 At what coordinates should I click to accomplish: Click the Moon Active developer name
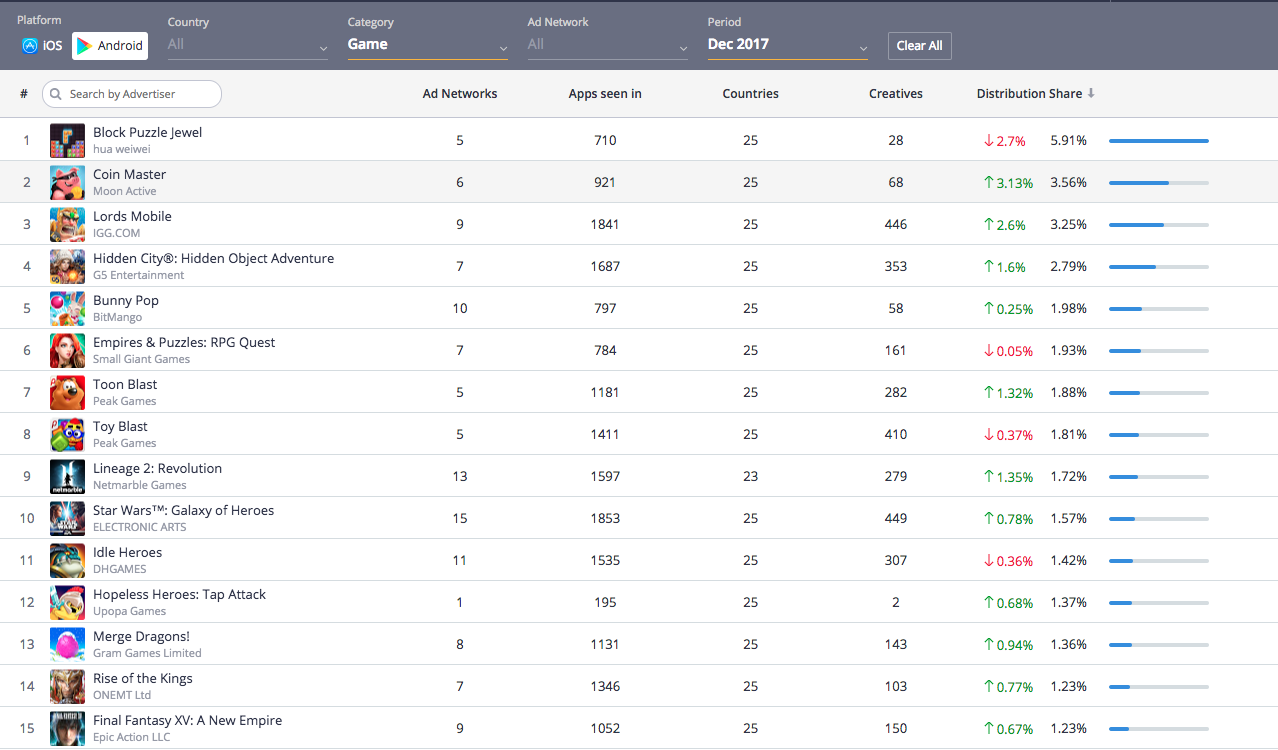125,191
